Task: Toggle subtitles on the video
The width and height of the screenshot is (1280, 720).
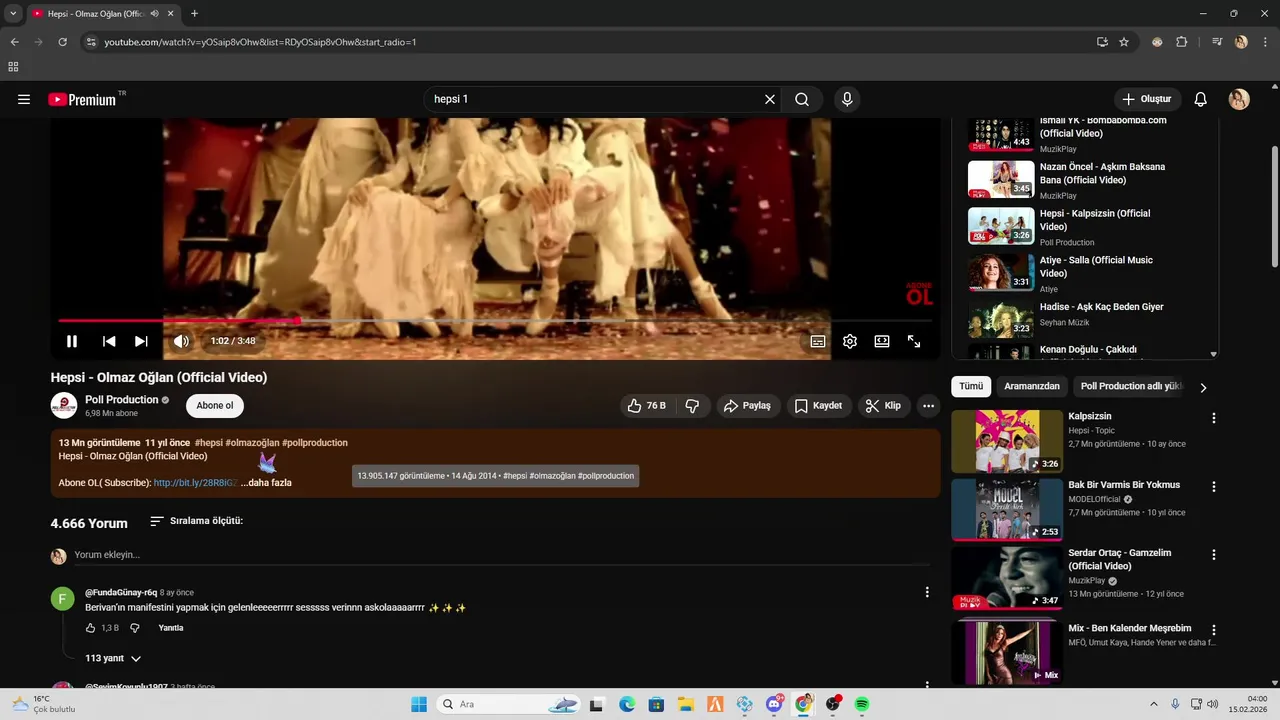Action: click(x=818, y=341)
